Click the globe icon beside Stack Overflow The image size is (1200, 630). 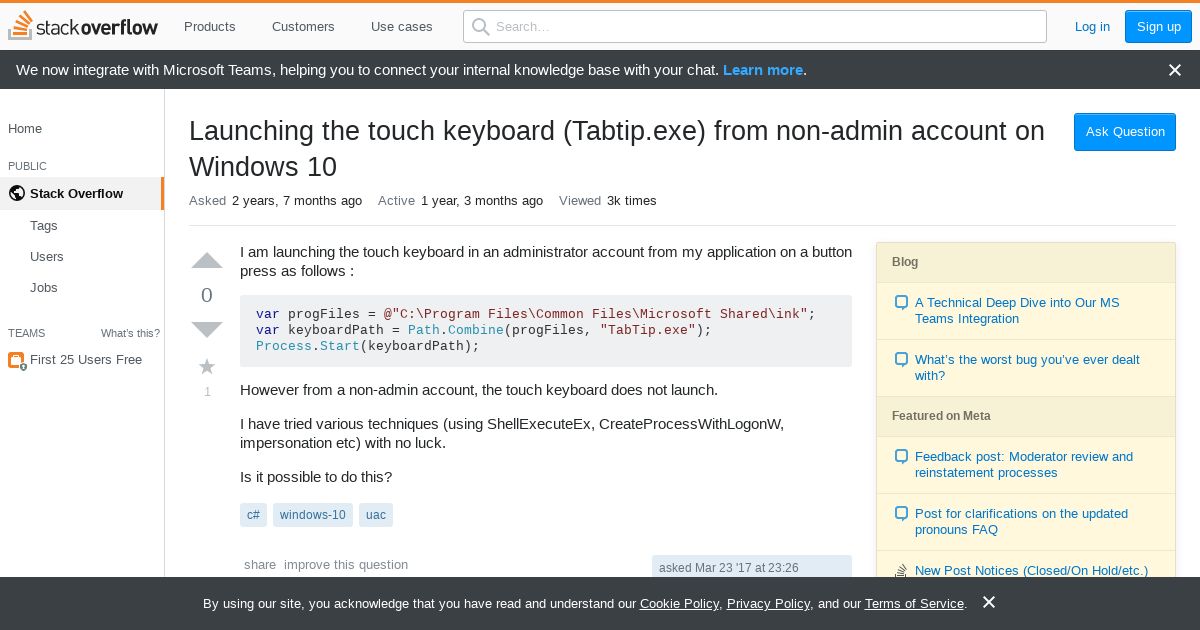16,194
